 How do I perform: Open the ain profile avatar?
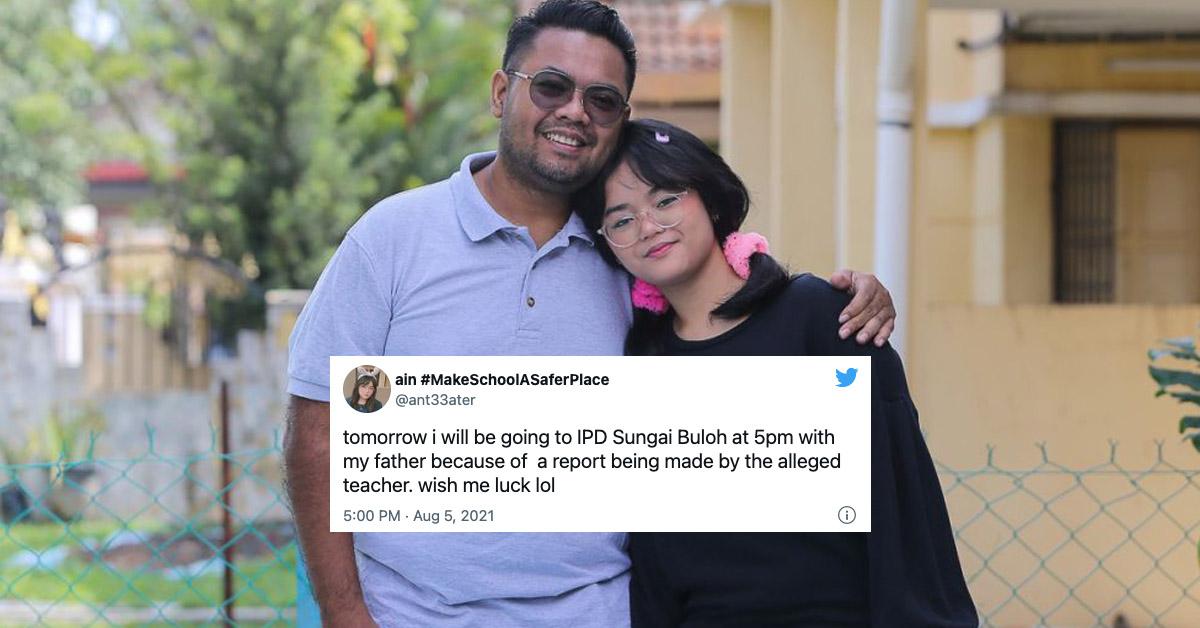(367, 389)
